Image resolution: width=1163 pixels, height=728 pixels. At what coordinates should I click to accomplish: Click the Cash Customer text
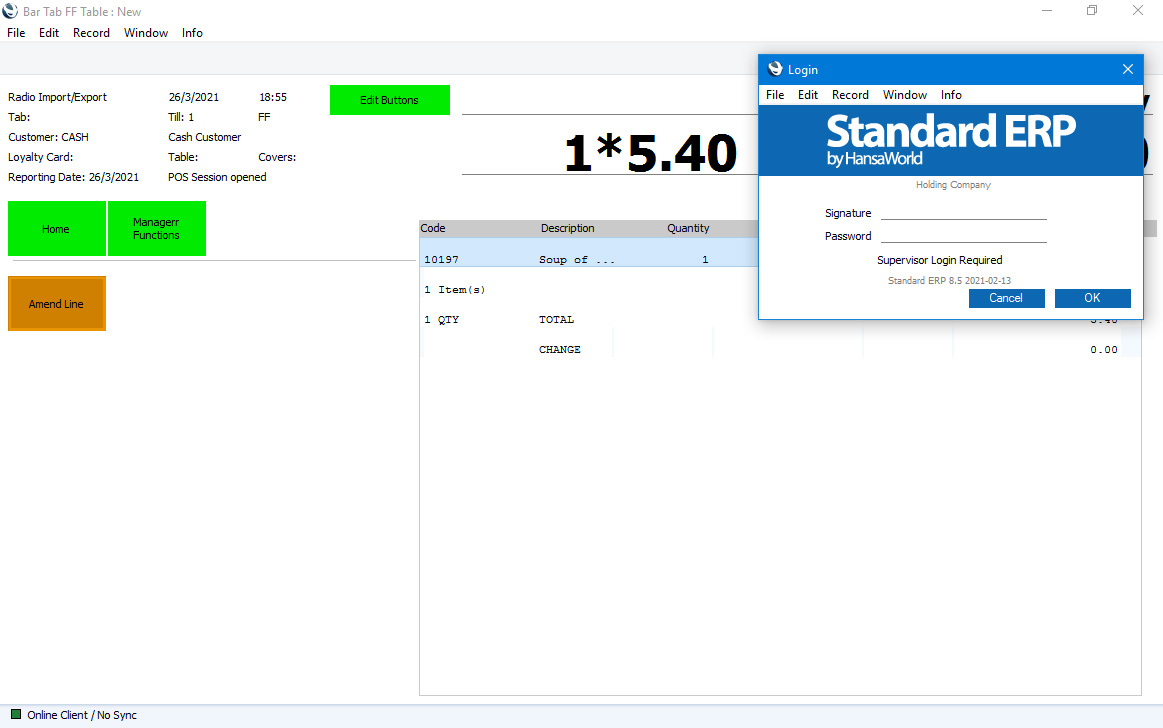pyautogui.click(x=205, y=137)
